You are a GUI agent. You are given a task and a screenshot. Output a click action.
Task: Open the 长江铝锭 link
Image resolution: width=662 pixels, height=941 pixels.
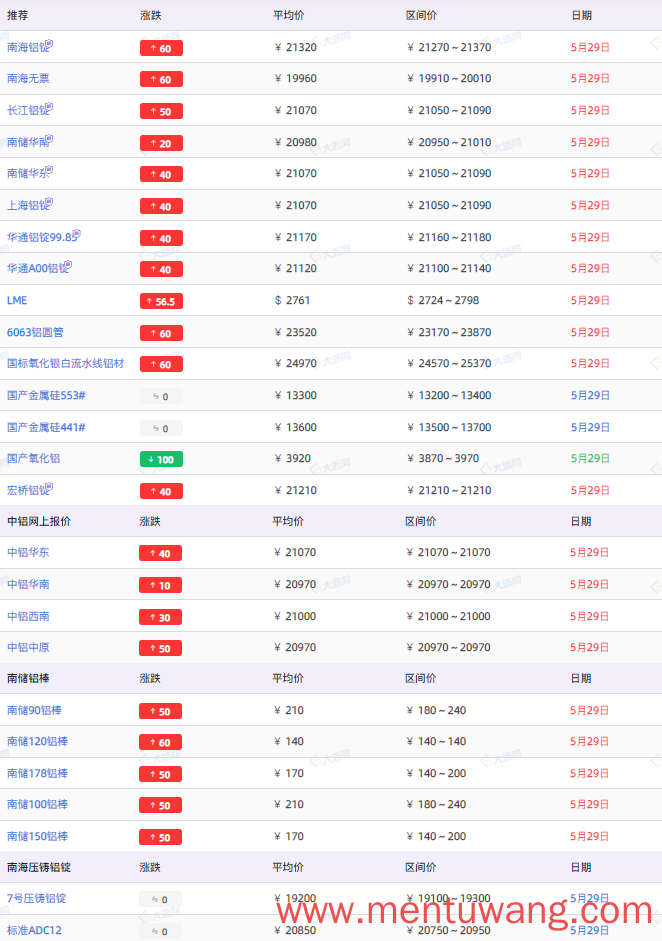[27, 110]
